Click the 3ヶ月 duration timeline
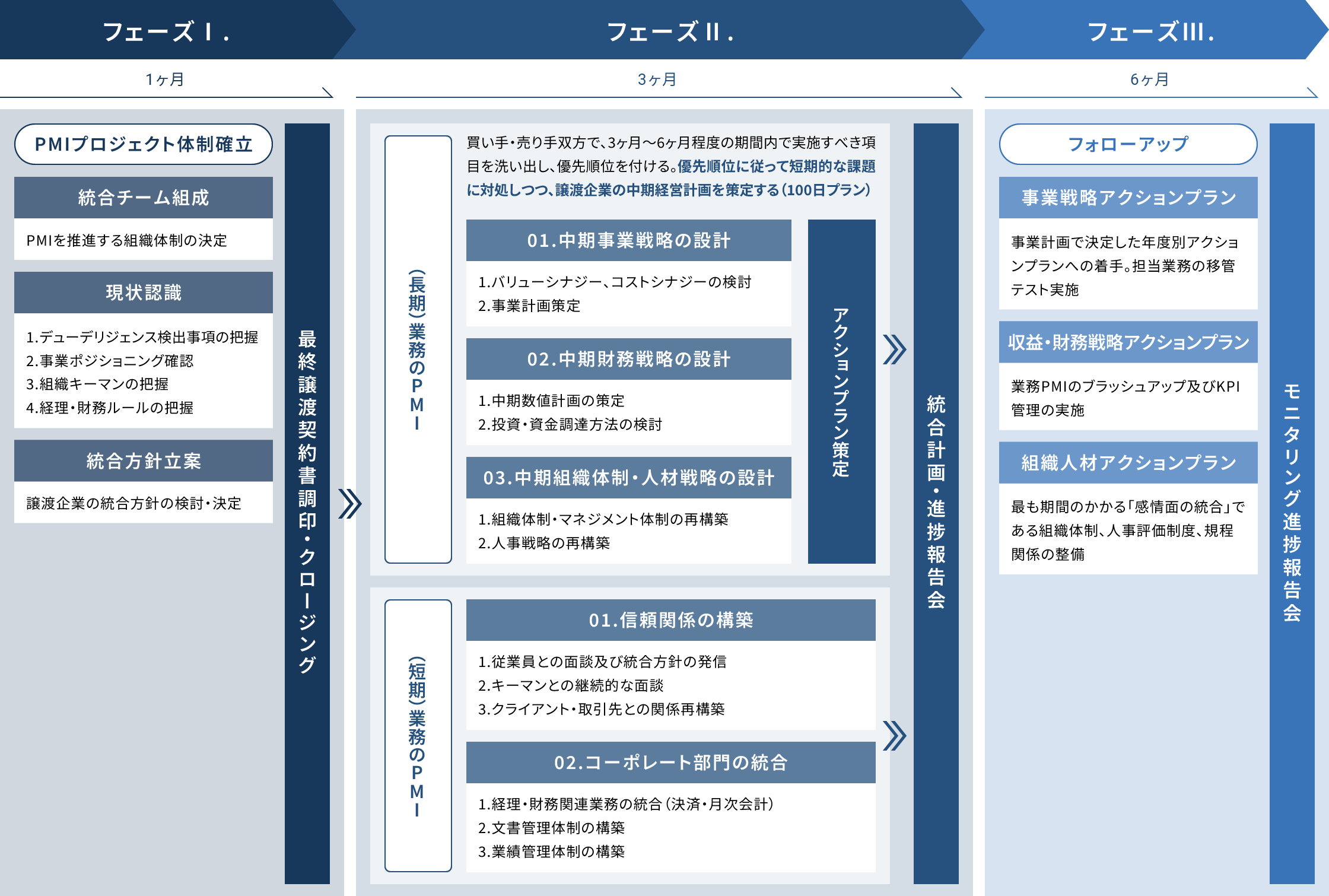The height and width of the screenshot is (896, 1329). pos(659,79)
